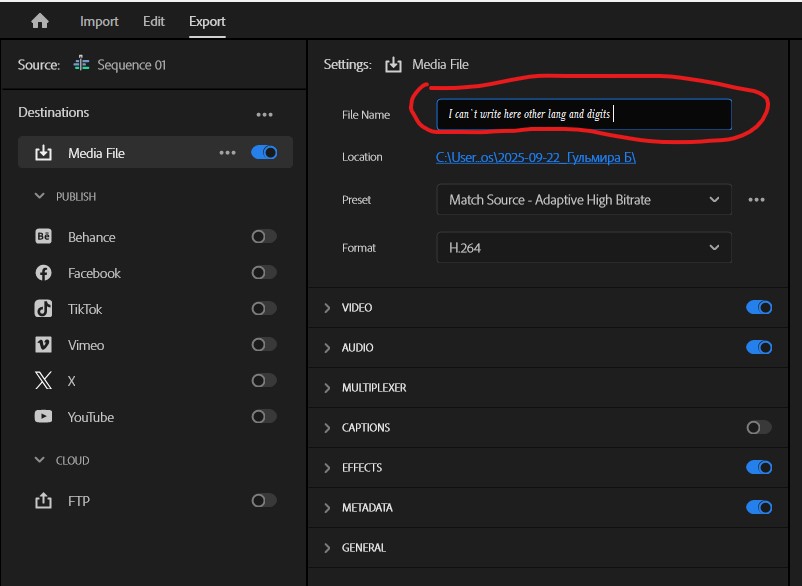Enable the Captions toggle
This screenshot has height=586, width=802.
[x=759, y=428]
